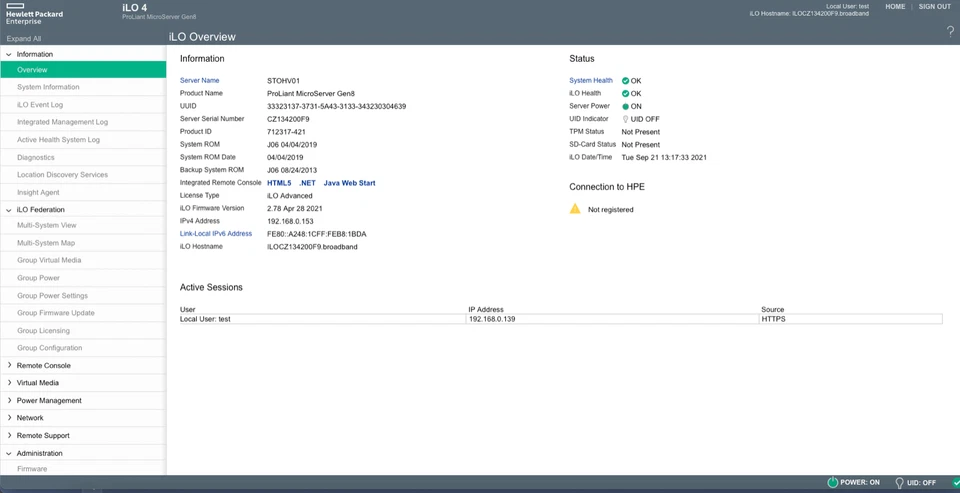
Task: Launch the HTML5 remote console
Action: pyautogui.click(x=279, y=183)
